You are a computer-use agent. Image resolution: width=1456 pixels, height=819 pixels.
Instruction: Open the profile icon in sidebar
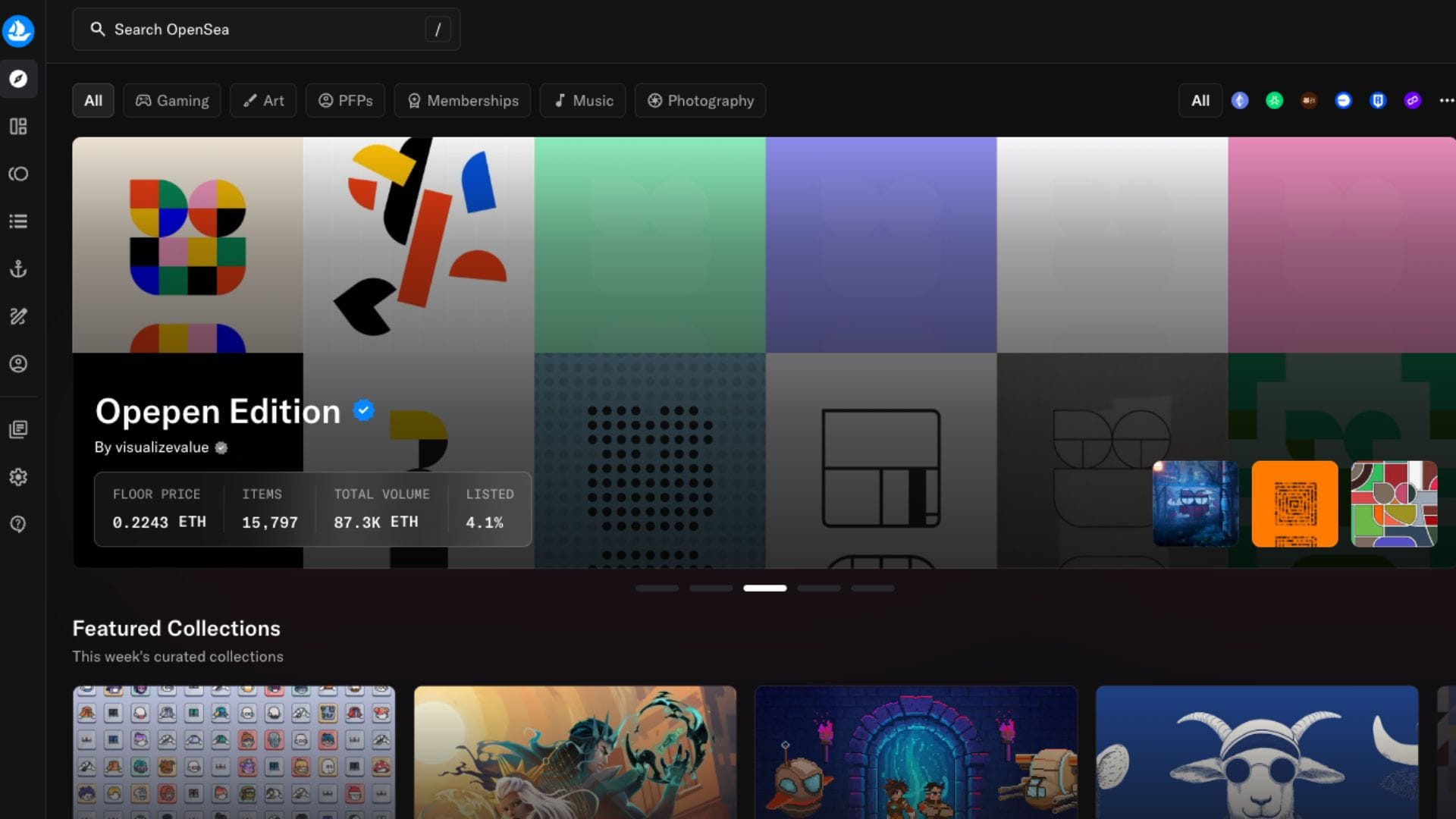(18, 364)
